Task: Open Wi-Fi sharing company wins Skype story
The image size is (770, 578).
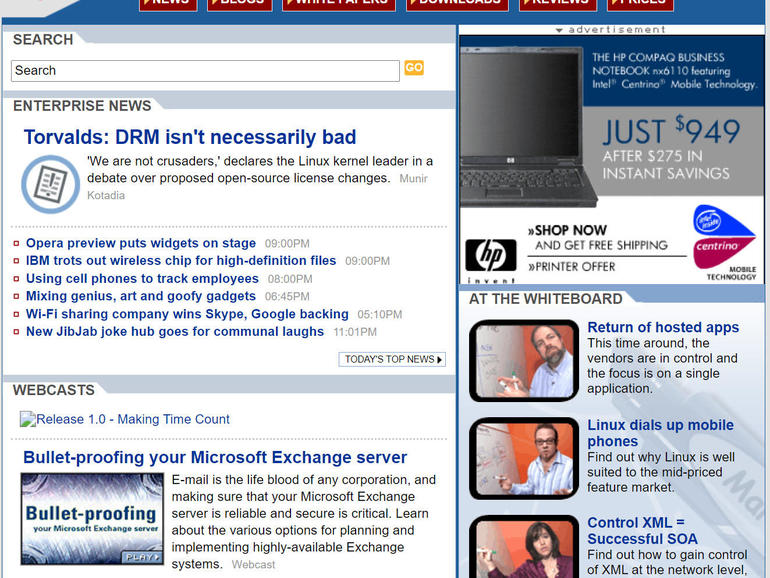Action: click(x=187, y=314)
